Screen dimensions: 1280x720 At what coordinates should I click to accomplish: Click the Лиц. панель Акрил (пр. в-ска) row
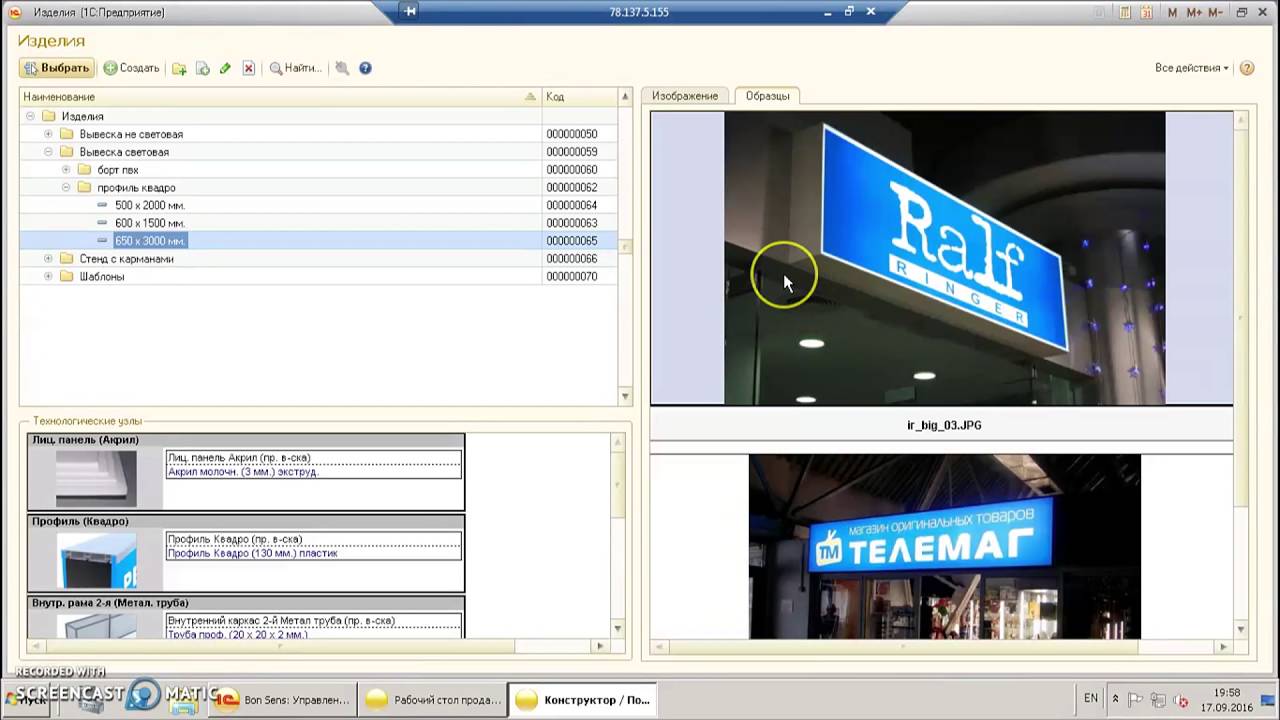pyautogui.click(x=314, y=458)
